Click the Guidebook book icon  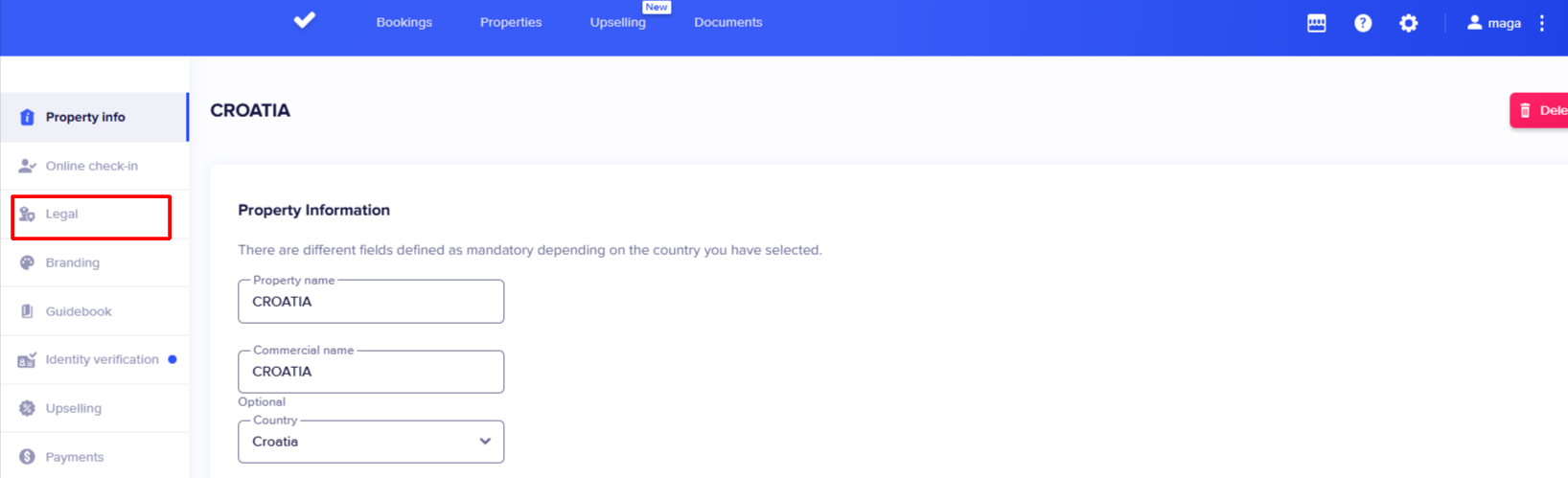click(27, 311)
